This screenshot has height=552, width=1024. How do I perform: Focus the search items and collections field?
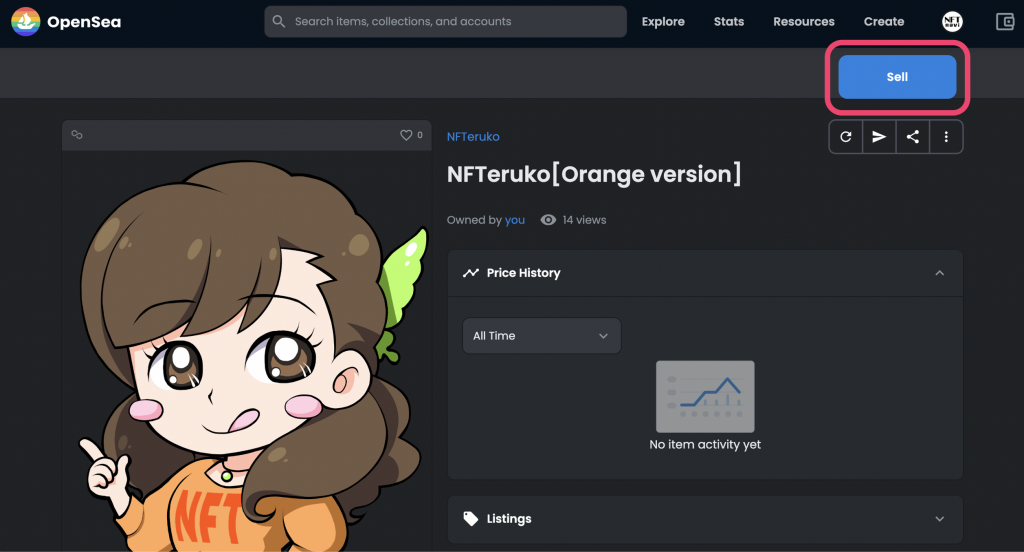445,22
